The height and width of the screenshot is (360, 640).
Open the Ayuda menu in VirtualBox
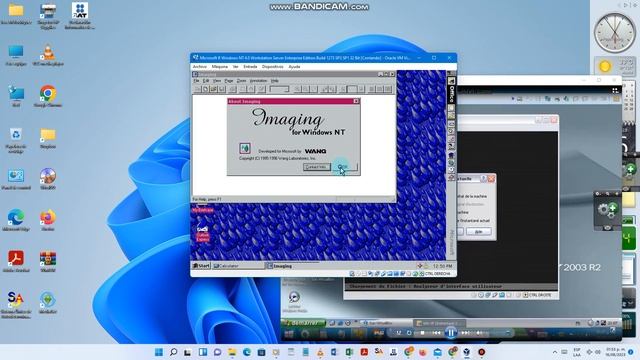pyautogui.click(x=294, y=67)
